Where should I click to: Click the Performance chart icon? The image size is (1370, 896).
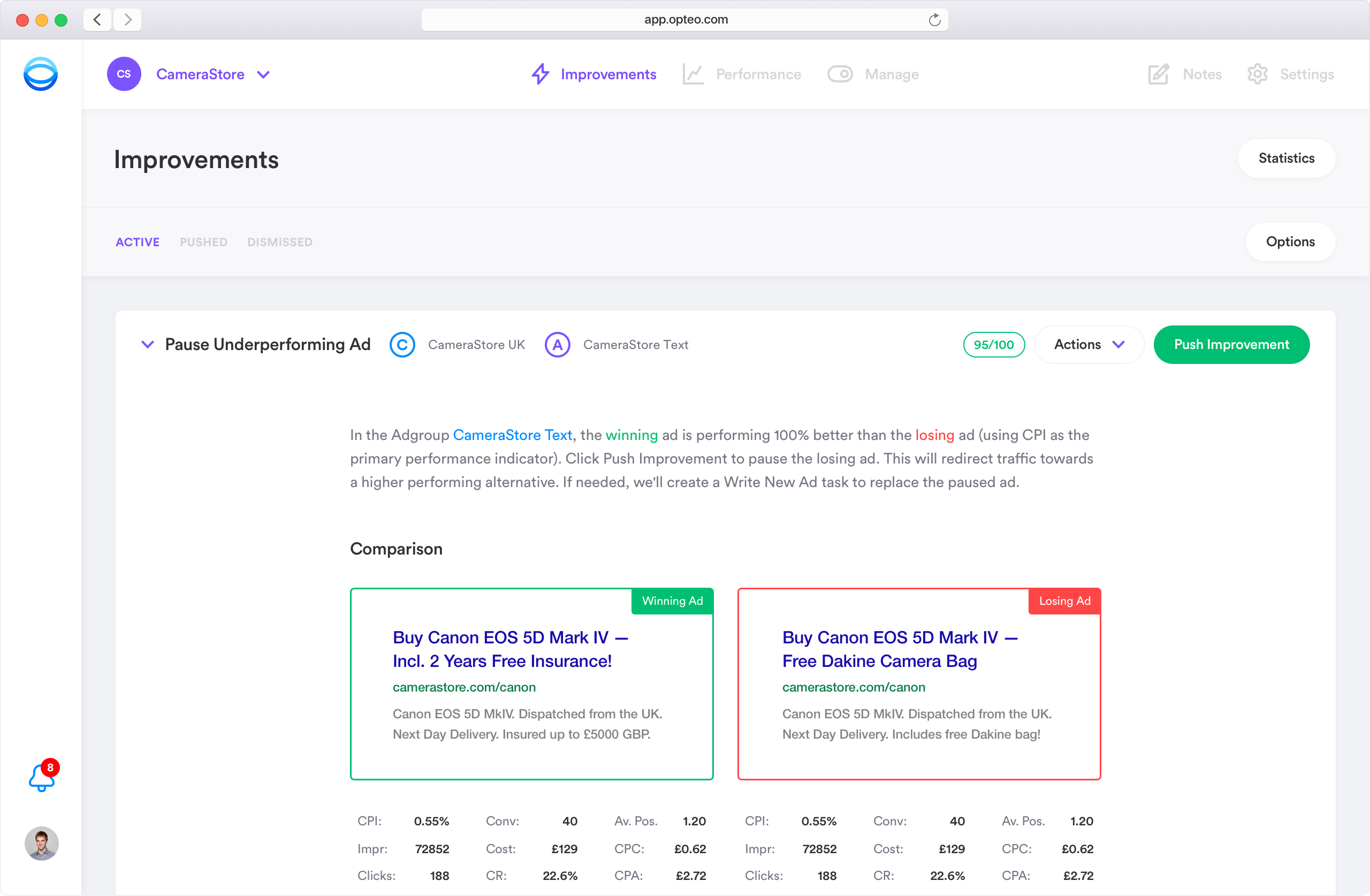coord(693,74)
